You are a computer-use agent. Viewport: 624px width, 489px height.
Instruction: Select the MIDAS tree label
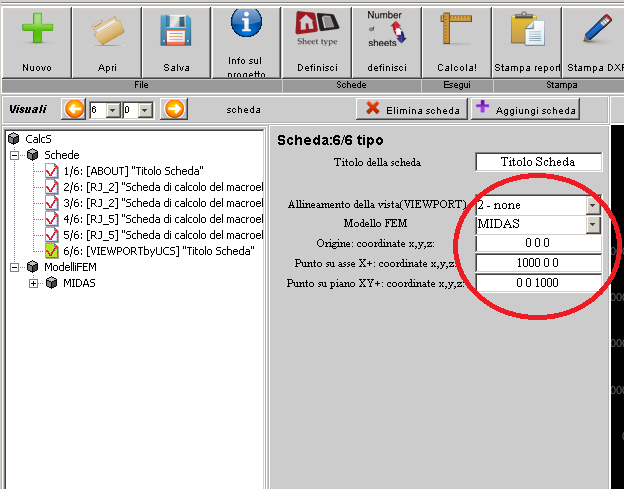click(x=79, y=283)
